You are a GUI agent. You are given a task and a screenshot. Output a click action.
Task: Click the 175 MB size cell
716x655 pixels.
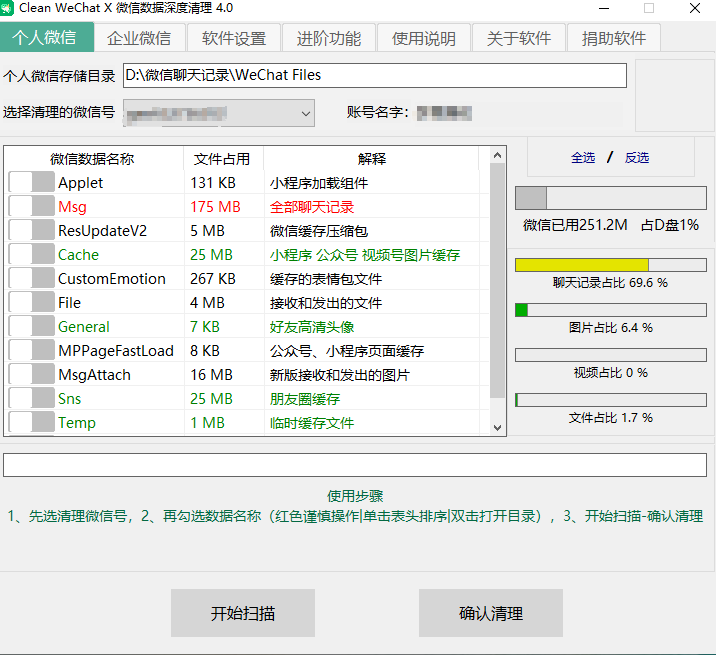click(215, 206)
